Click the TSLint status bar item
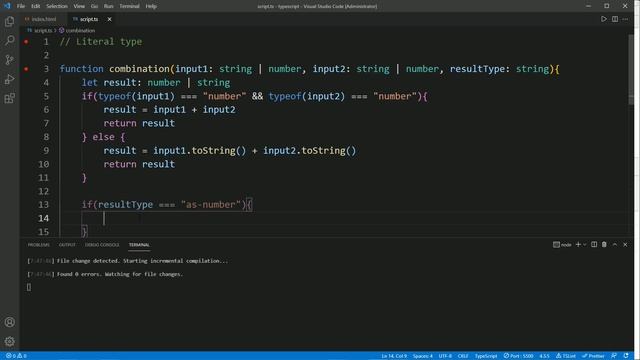 point(566,356)
